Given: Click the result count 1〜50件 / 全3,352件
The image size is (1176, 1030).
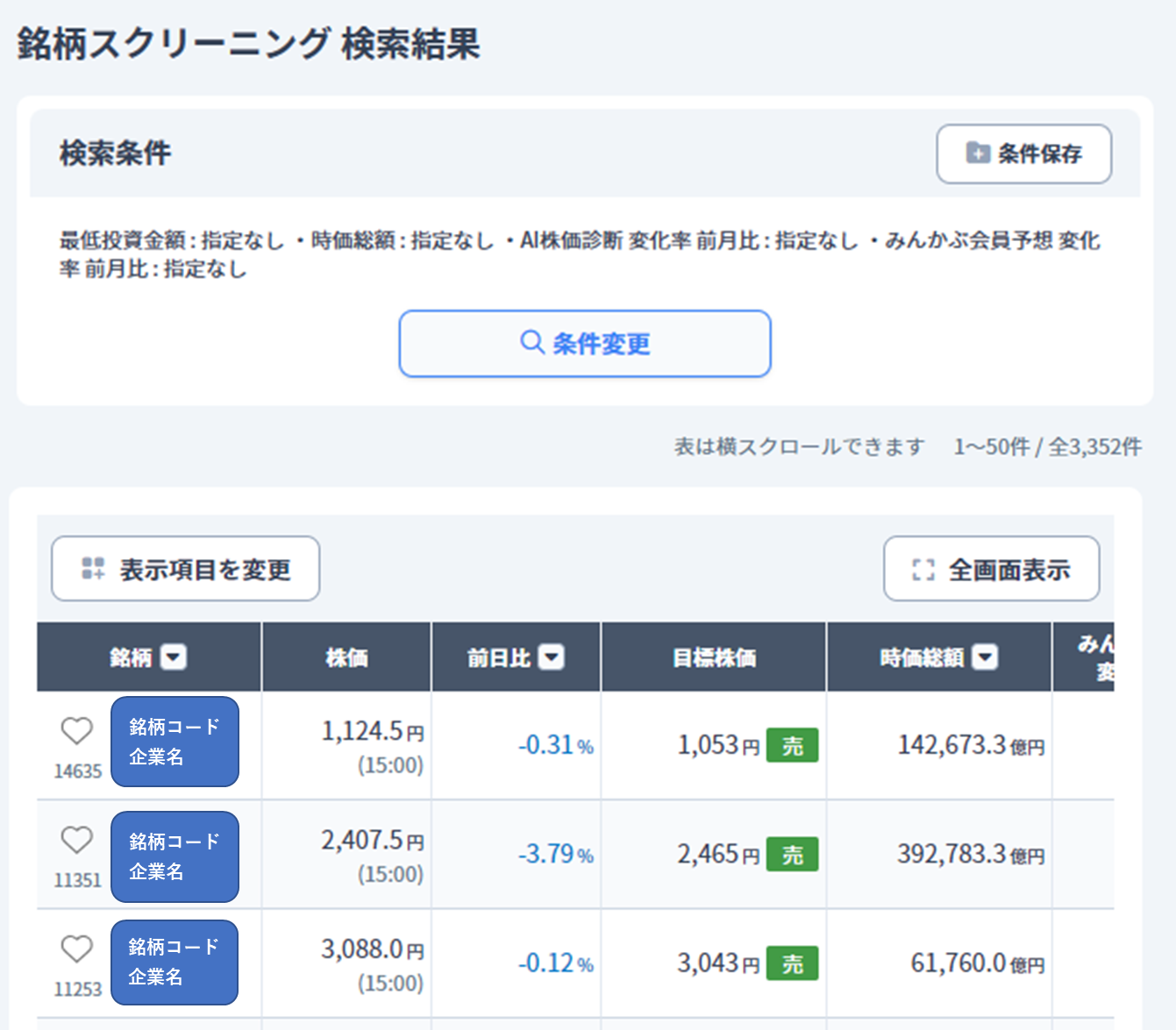Looking at the screenshot, I should tap(1048, 447).
